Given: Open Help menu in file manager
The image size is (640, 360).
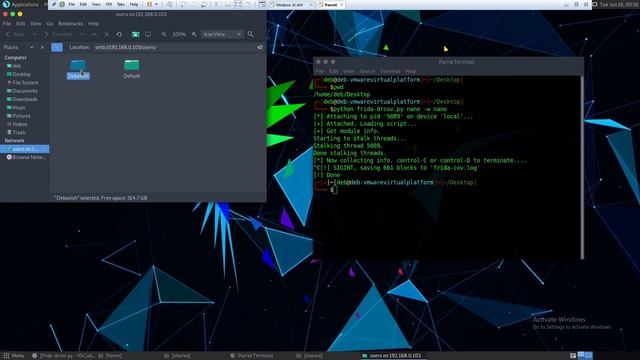Looking at the screenshot, I should tap(93, 24).
